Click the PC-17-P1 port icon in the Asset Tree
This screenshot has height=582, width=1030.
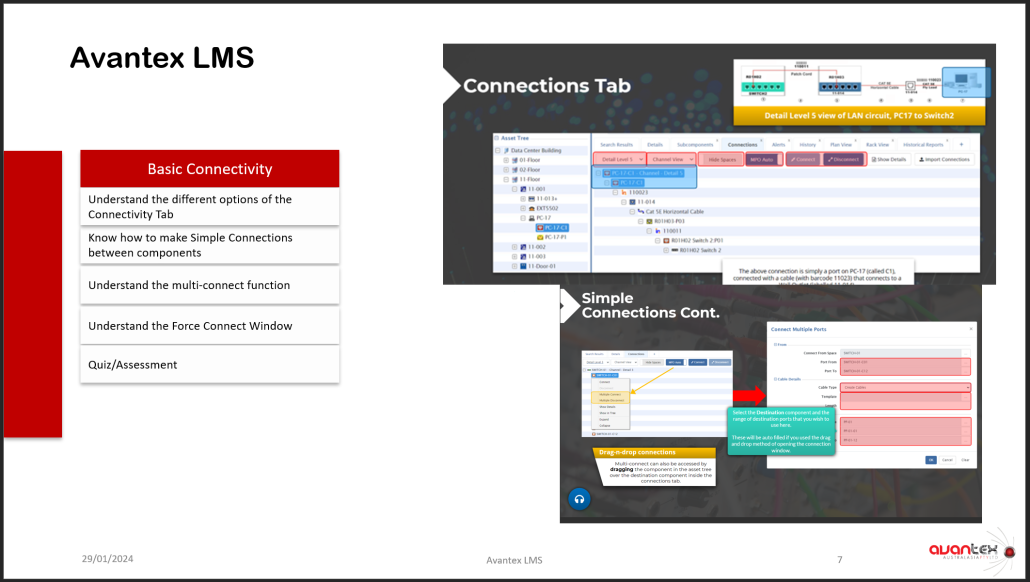point(540,237)
